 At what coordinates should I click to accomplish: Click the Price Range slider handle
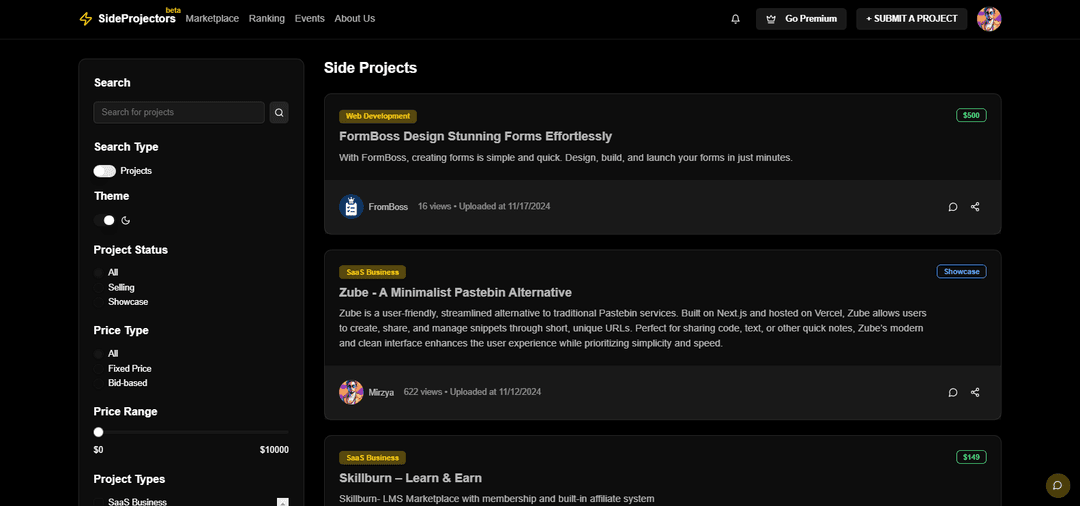pos(98,432)
